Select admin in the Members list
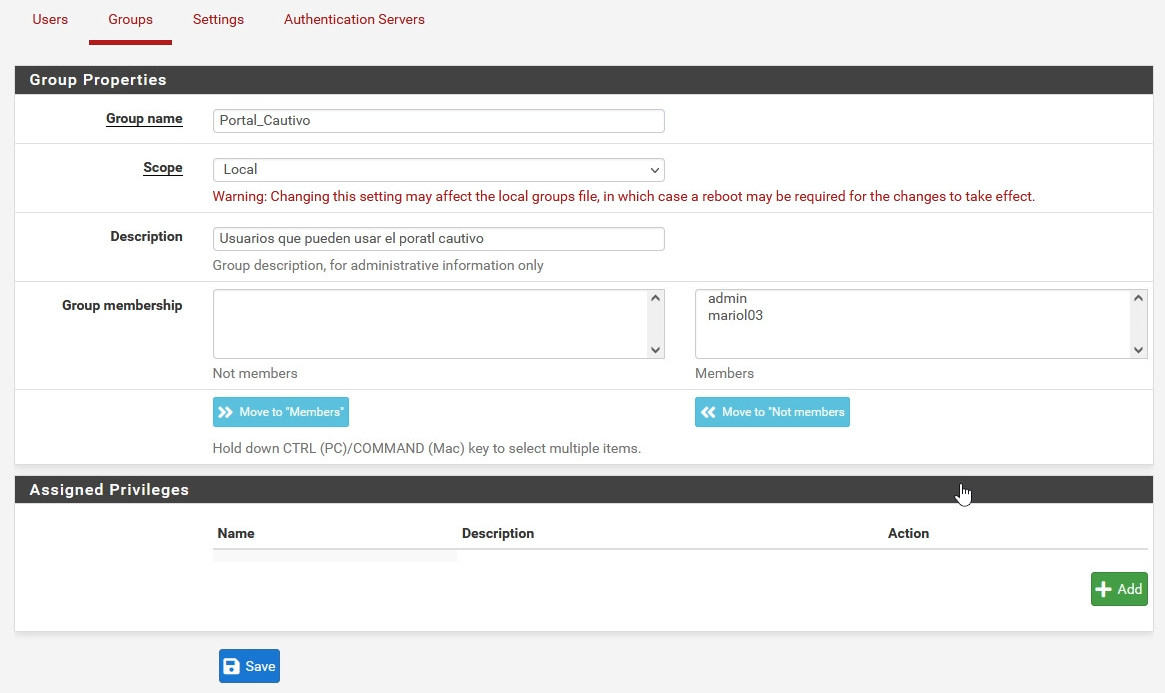The height and width of the screenshot is (693, 1165). (727, 298)
